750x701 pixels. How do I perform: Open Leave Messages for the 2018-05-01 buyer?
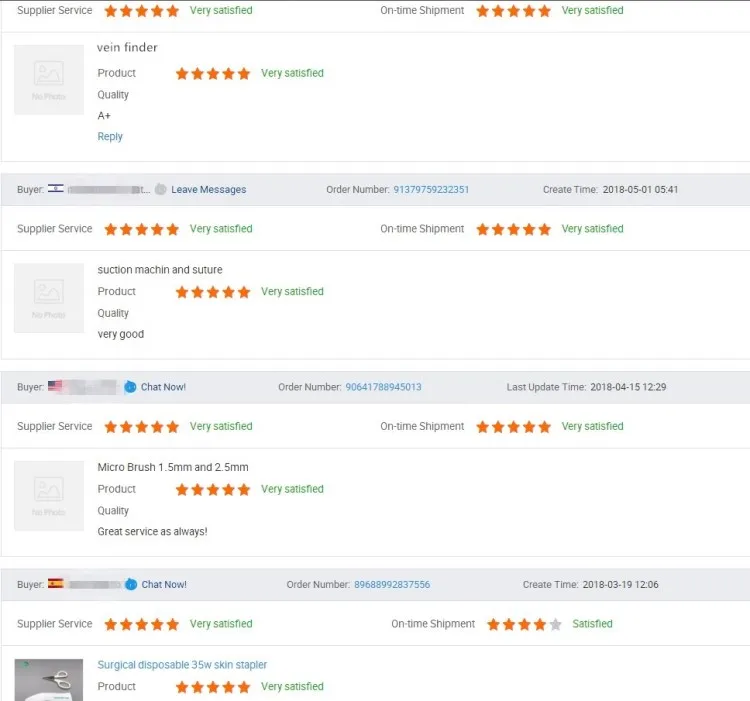[209, 189]
